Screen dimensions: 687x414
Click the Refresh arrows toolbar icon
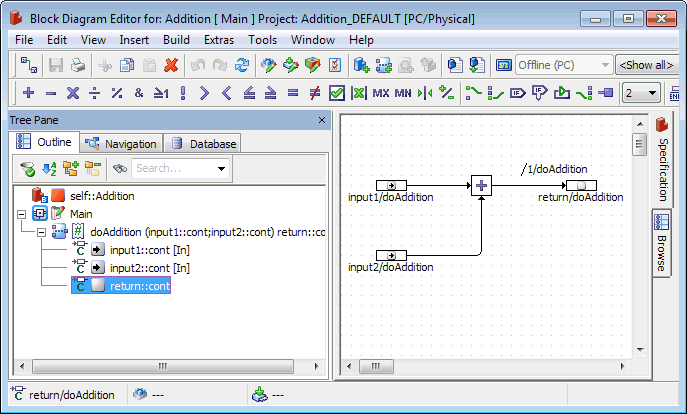coord(242,66)
